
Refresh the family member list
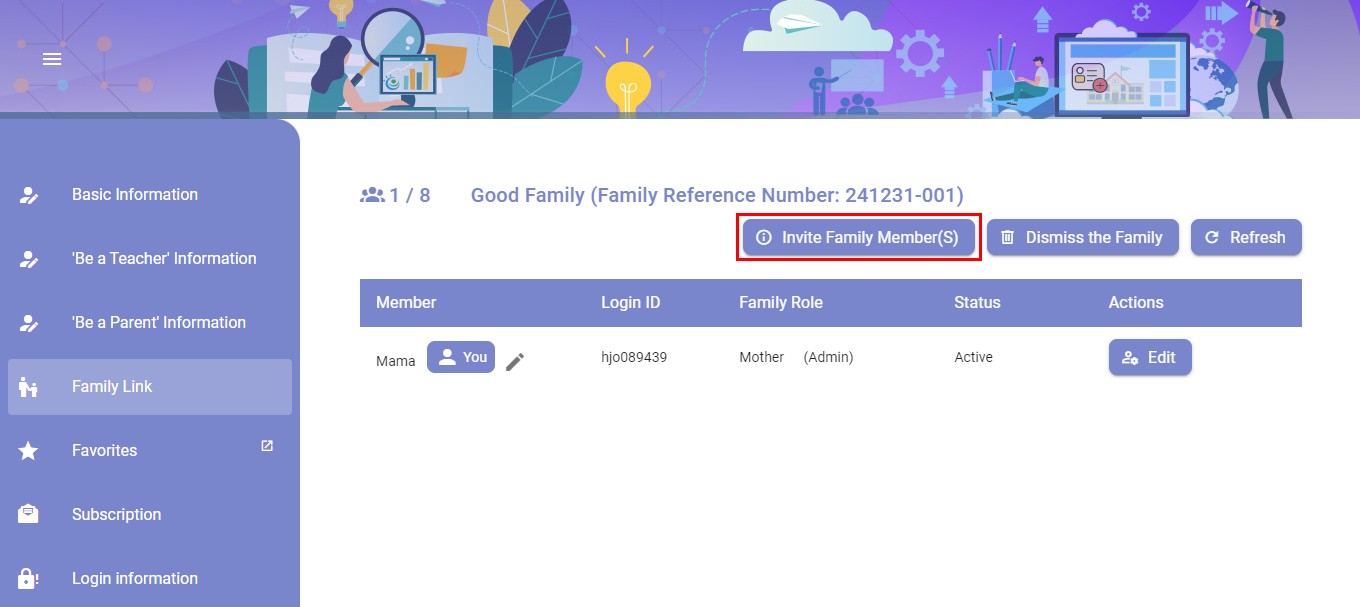pyautogui.click(x=1246, y=238)
